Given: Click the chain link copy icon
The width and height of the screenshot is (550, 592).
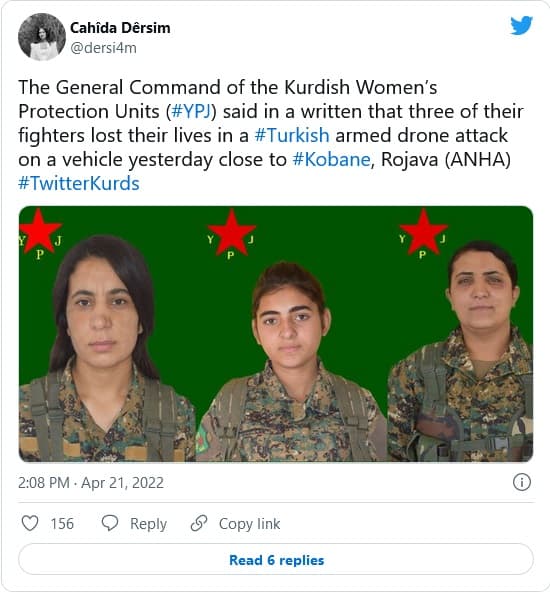Looking at the screenshot, I should tap(199, 523).
